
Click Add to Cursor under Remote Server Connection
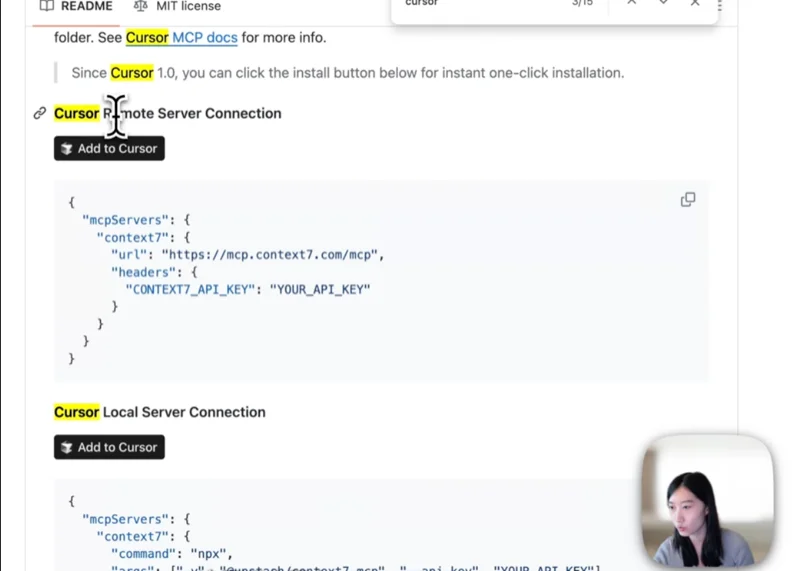[109, 148]
